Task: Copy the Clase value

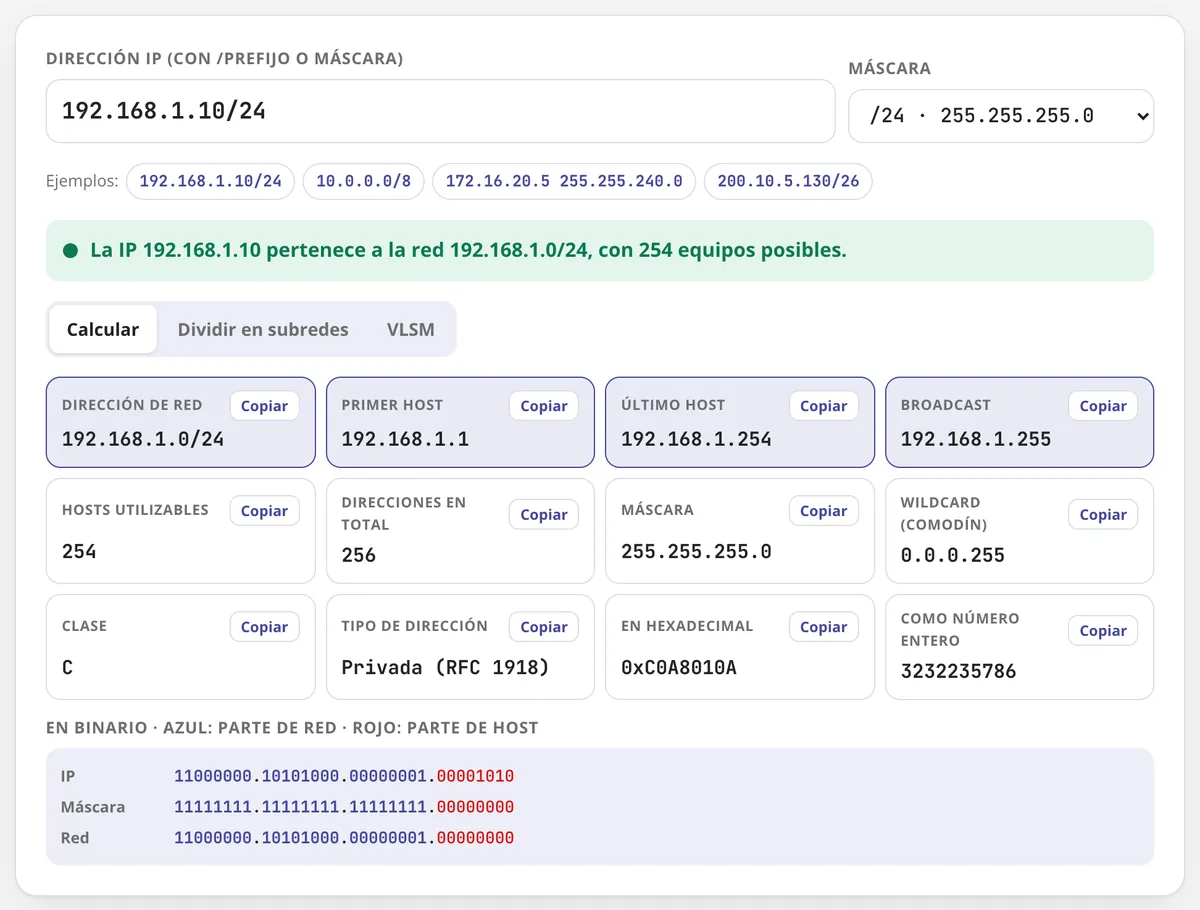Action: coord(264,627)
